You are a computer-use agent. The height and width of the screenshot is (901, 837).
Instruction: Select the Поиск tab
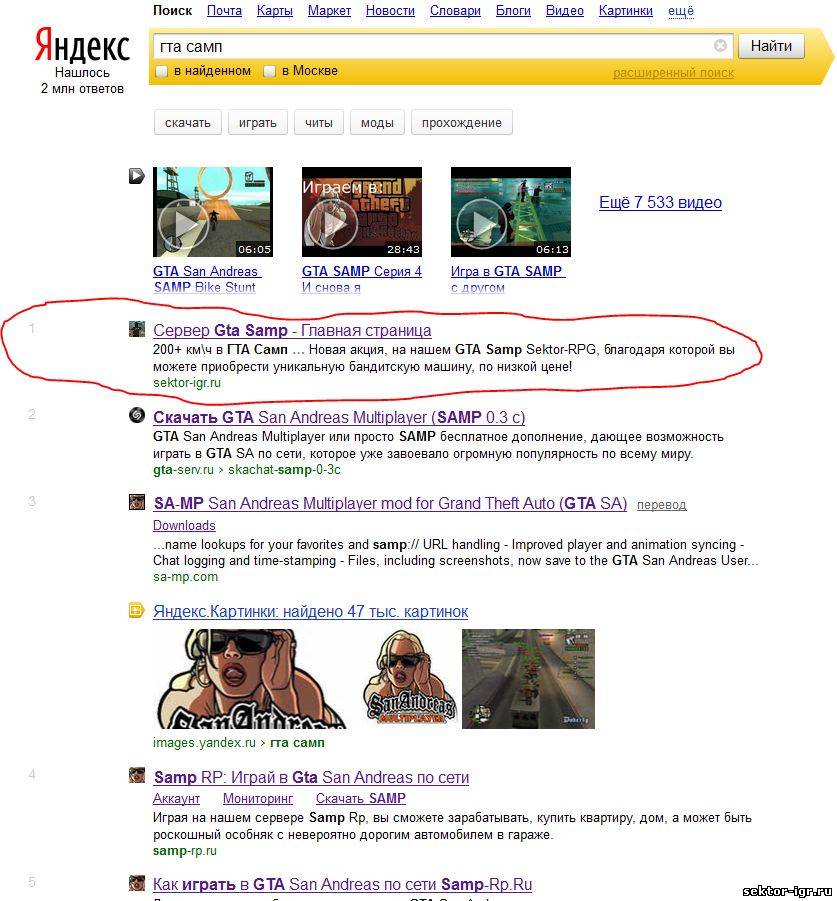pyautogui.click(x=172, y=11)
